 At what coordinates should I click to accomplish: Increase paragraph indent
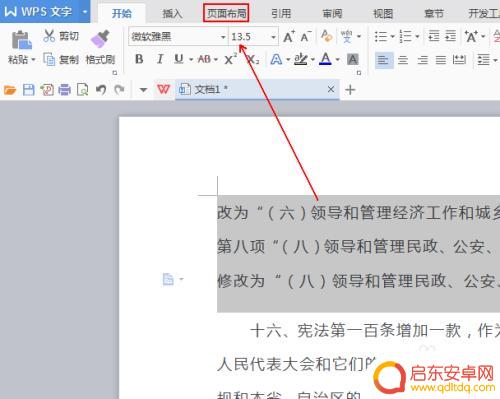pos(450,36)
